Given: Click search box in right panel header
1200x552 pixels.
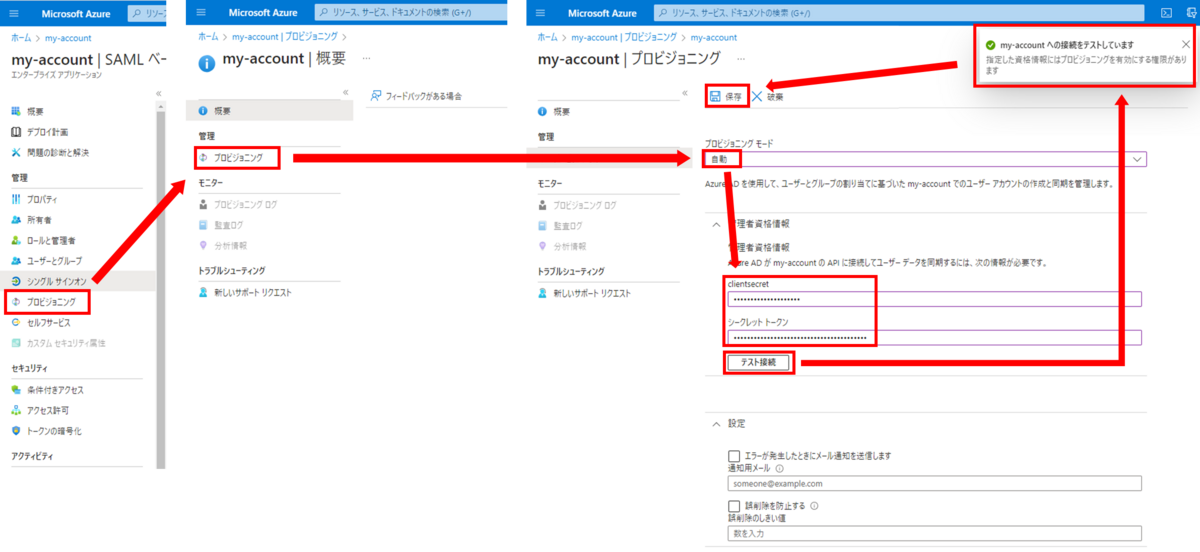Looking at the screenshot, I should [x=898, y=13].
